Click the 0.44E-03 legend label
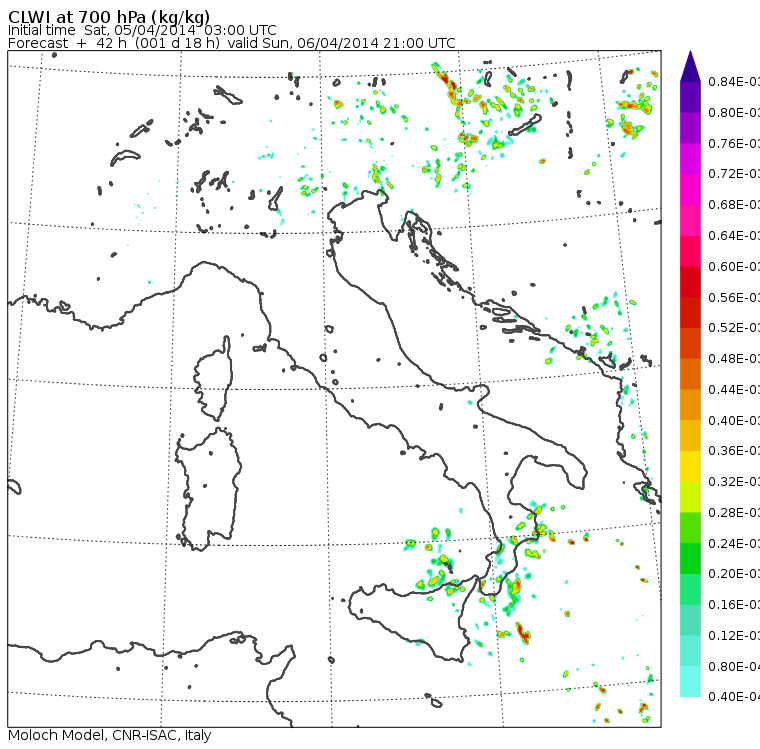The width and height of the screenshot is (760, 749). [x=734, y=390]
